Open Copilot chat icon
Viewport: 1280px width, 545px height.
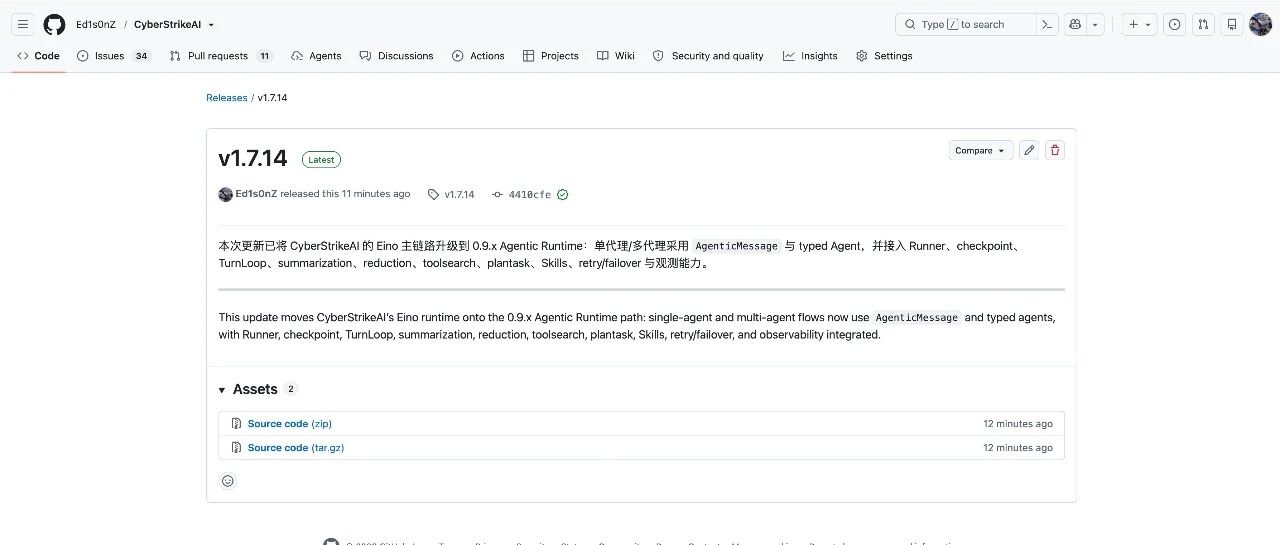1076,24
